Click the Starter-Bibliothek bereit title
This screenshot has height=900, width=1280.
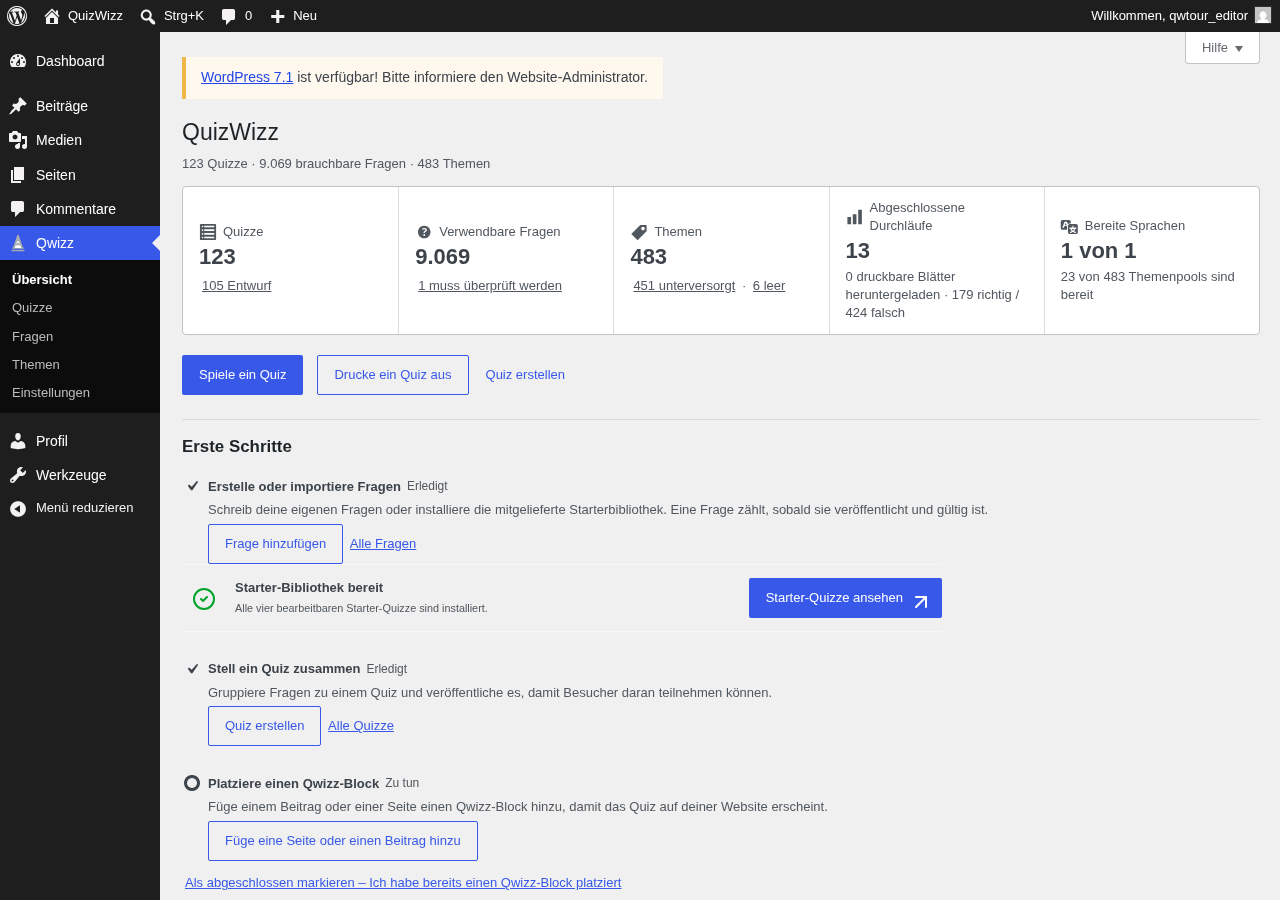pos(309,588)
